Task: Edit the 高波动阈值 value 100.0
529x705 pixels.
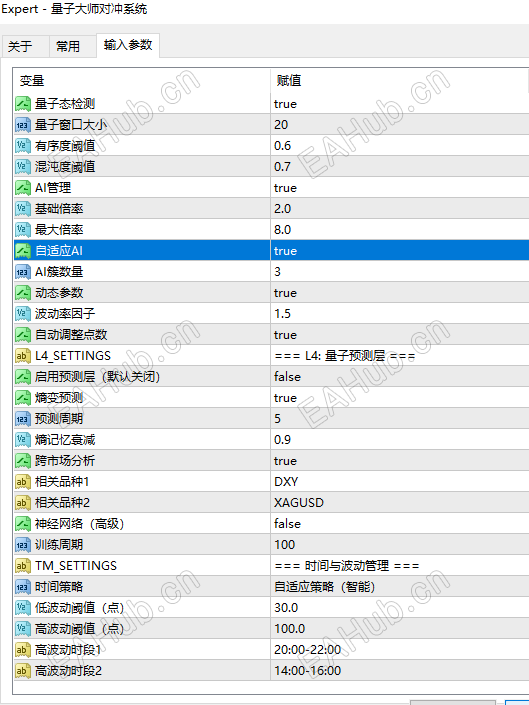Action: pos(400,629)
